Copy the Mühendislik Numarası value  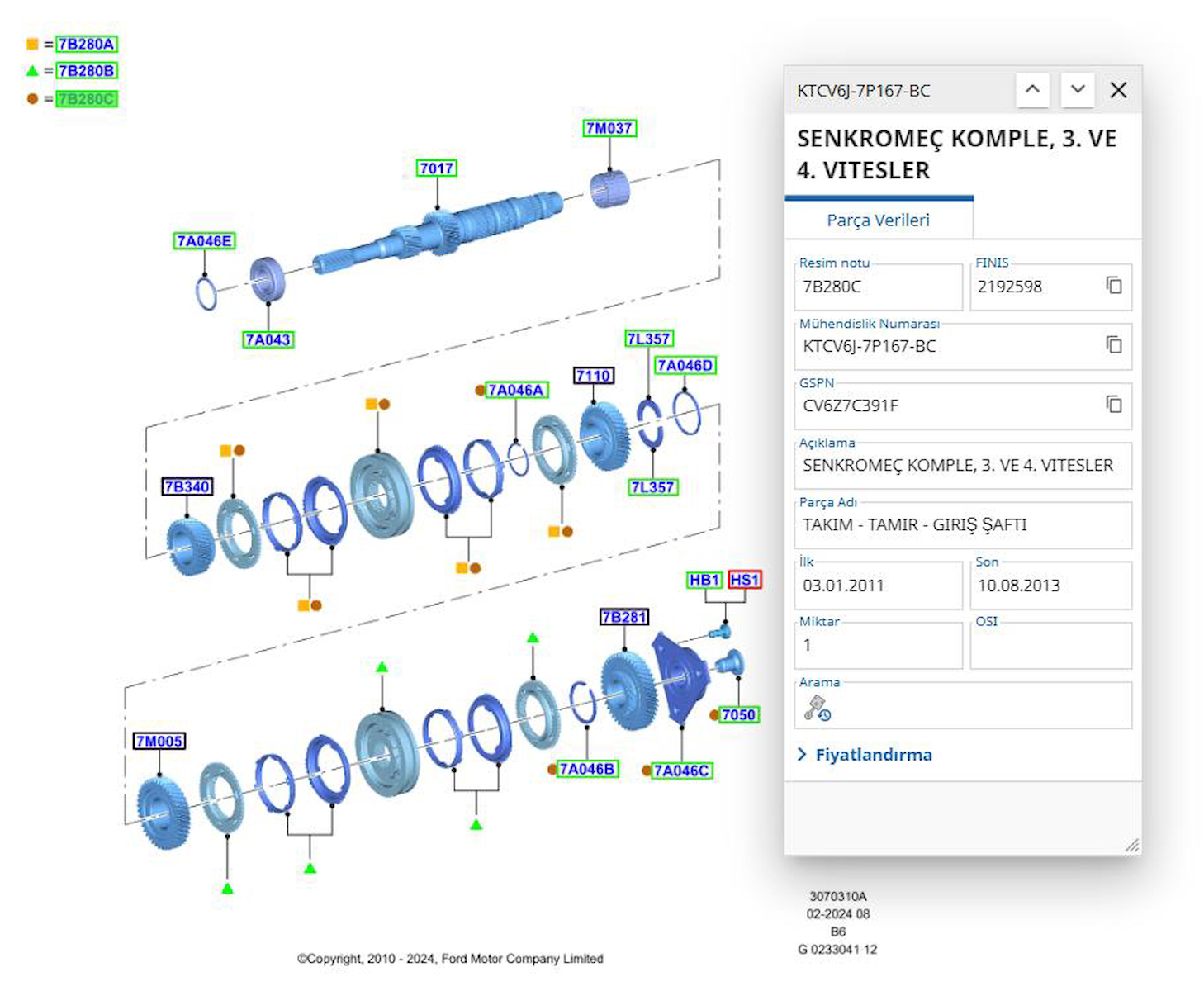pyautogui.click(x=1113, y=345)
